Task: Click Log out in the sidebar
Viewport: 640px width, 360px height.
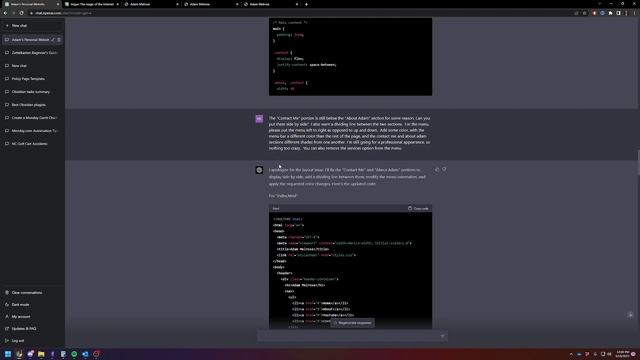Action: coord(32,340)
